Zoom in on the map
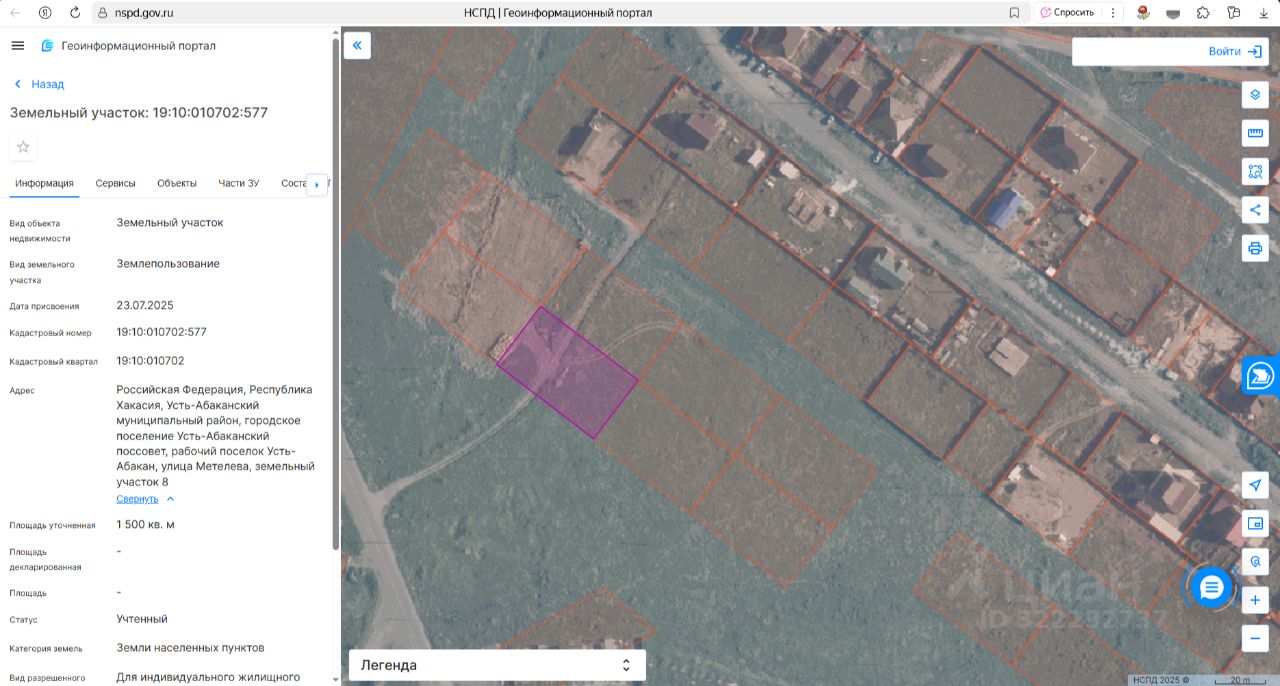The image size is (1280, 686). [x=1256, y=600]
